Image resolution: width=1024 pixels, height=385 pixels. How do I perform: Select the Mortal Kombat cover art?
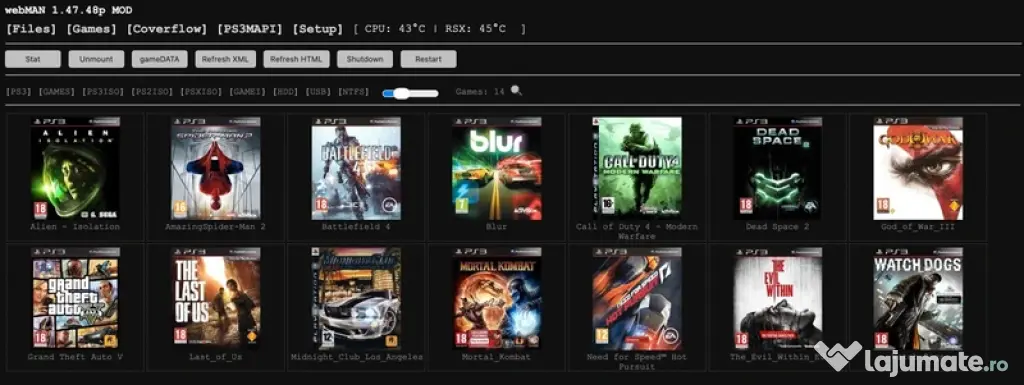[496, 298]
